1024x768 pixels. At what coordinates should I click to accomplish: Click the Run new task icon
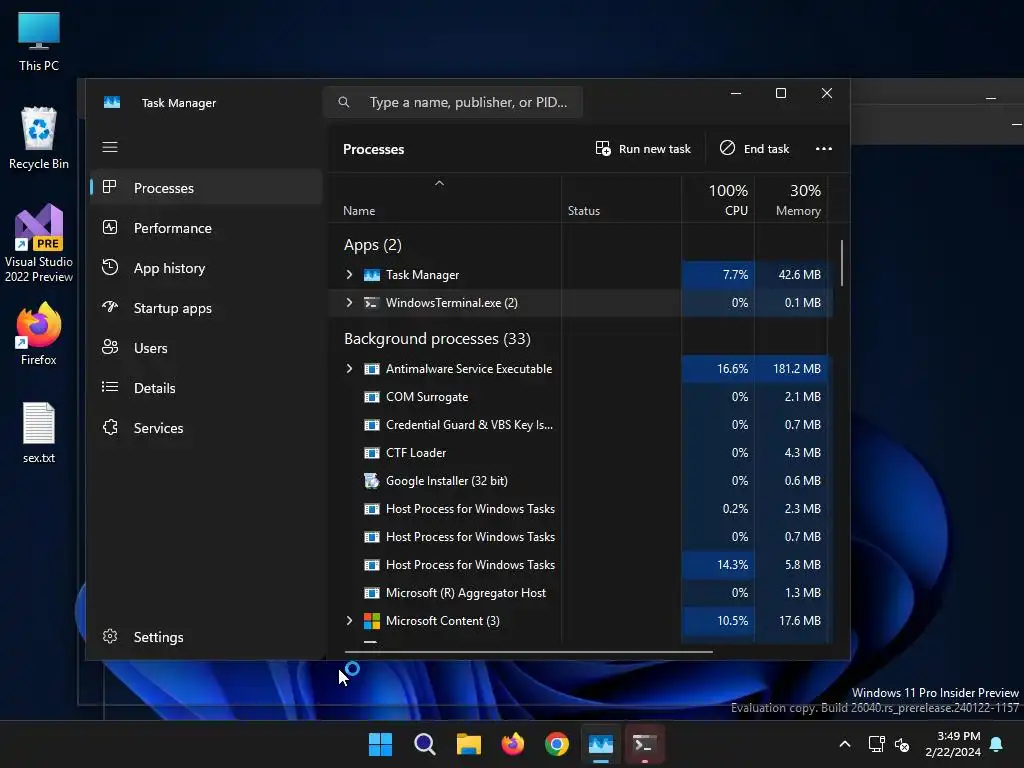click(603, 148)
